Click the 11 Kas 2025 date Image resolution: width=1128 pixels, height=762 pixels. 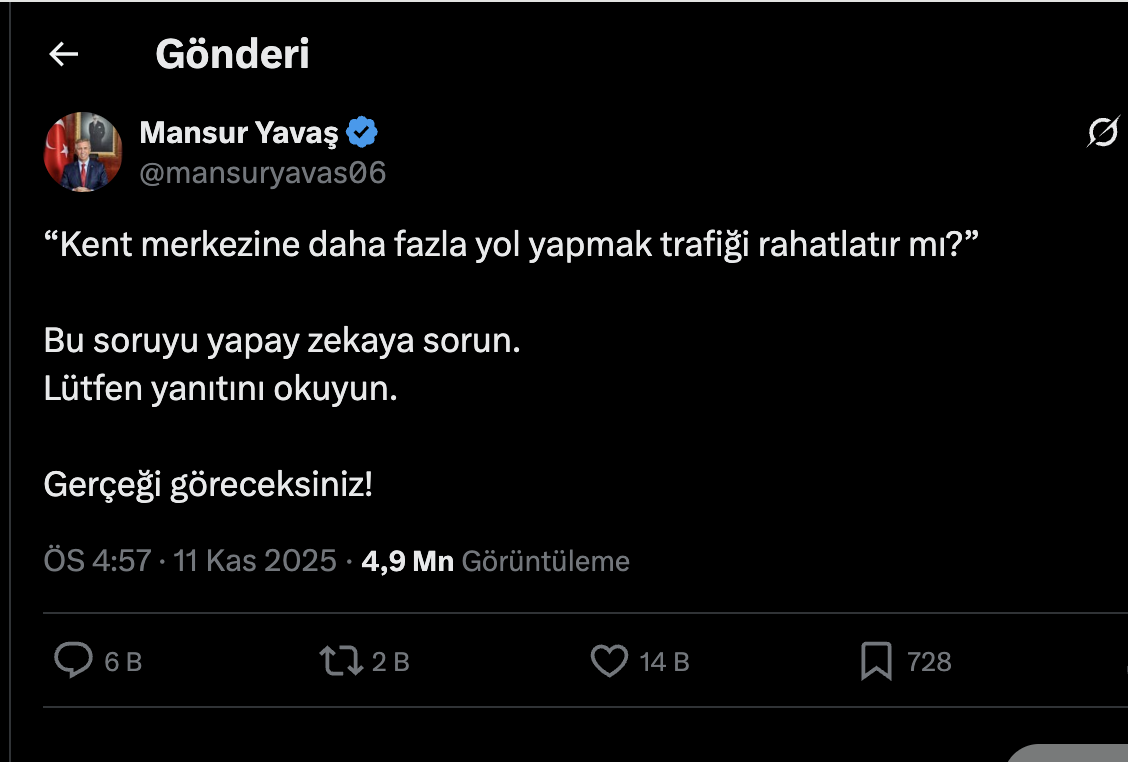point(255,561)
